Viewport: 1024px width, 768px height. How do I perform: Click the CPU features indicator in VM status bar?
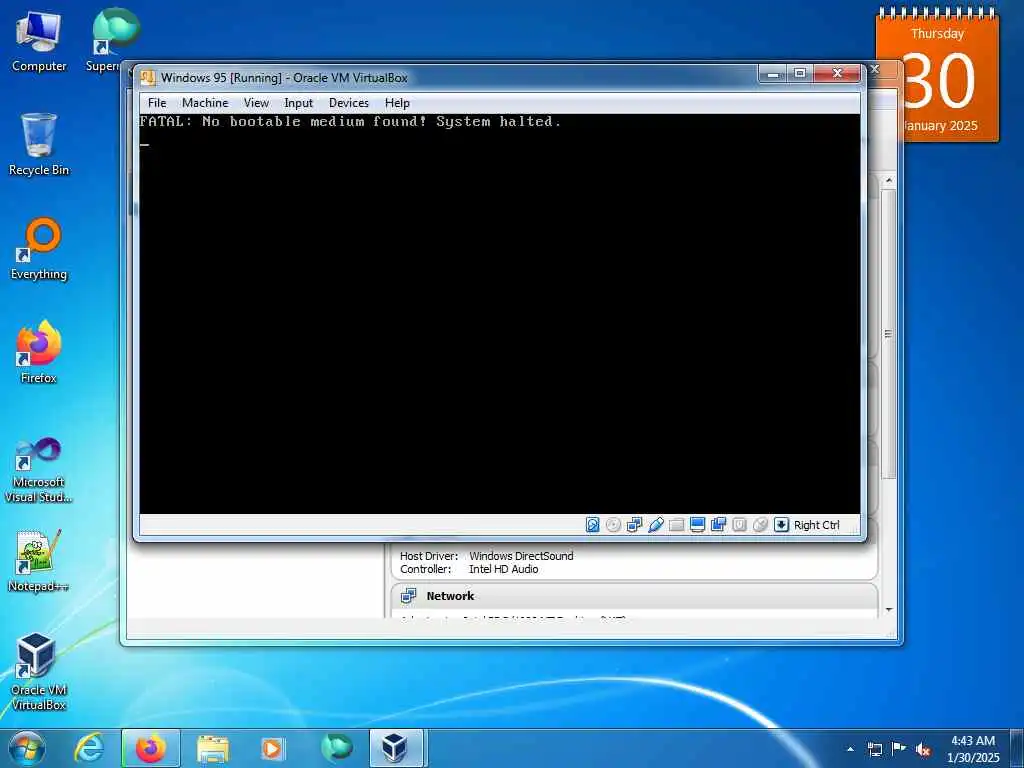[739, 525]
